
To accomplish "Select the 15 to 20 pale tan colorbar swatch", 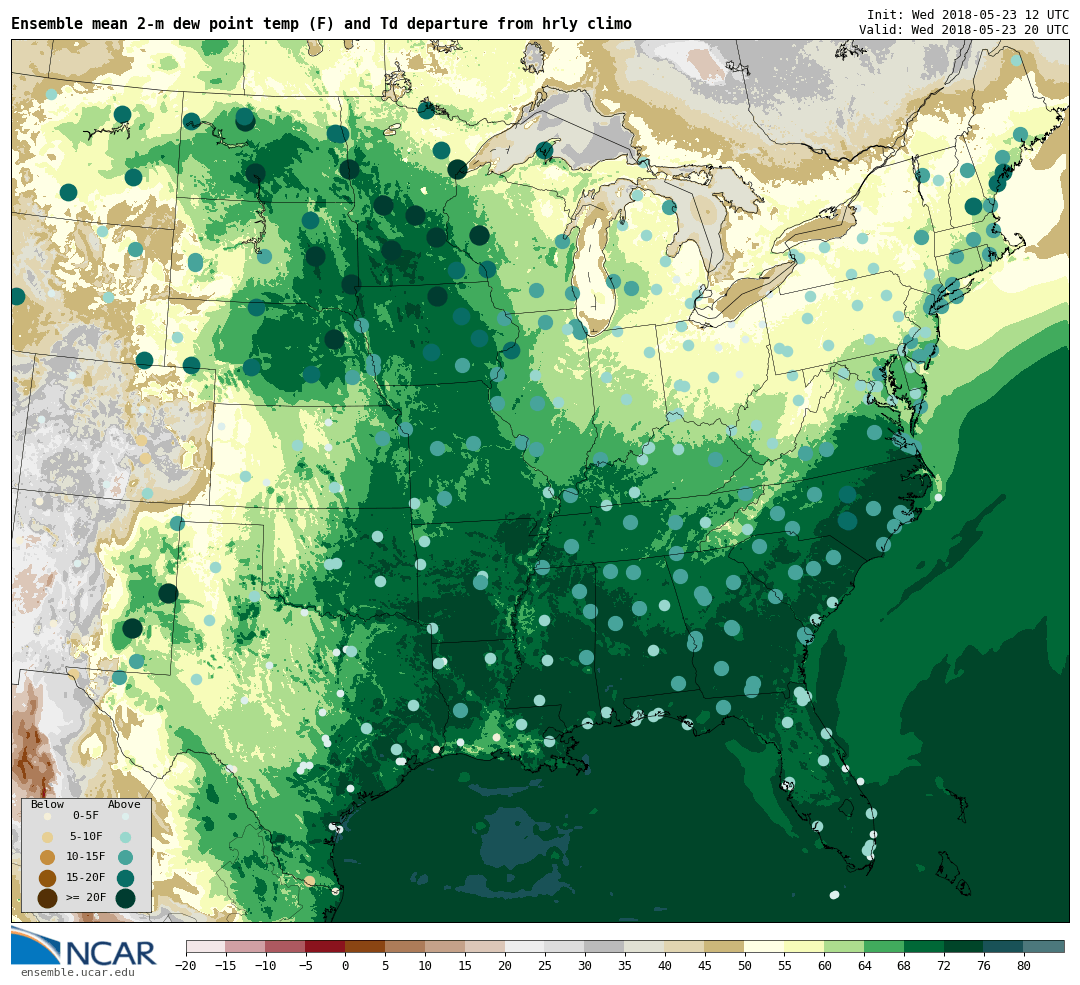I will click(x=486, y=947).
